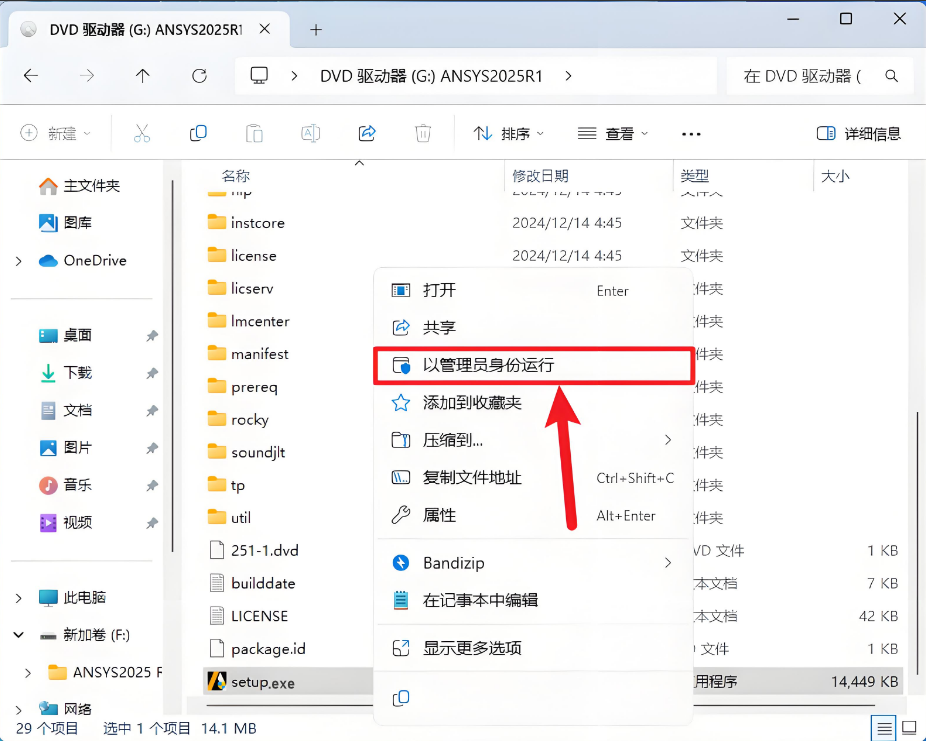The width and height of the screenshot is (926, 741).
Task: Open a new tab with plus button
Action: coord(316,30)
